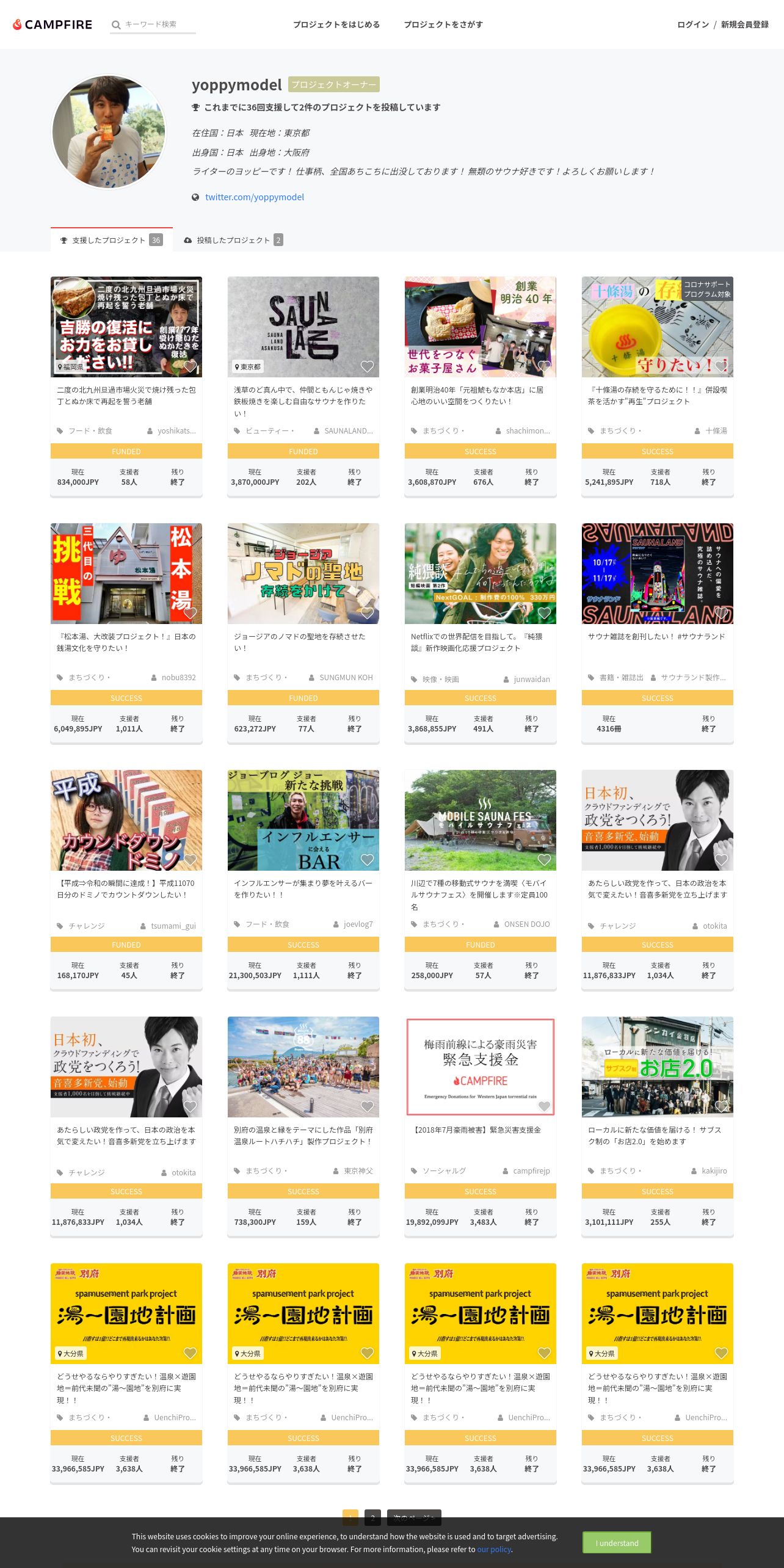Click the tag icon beside ソーシャルグ
784x1568 pixels.
414,1171
